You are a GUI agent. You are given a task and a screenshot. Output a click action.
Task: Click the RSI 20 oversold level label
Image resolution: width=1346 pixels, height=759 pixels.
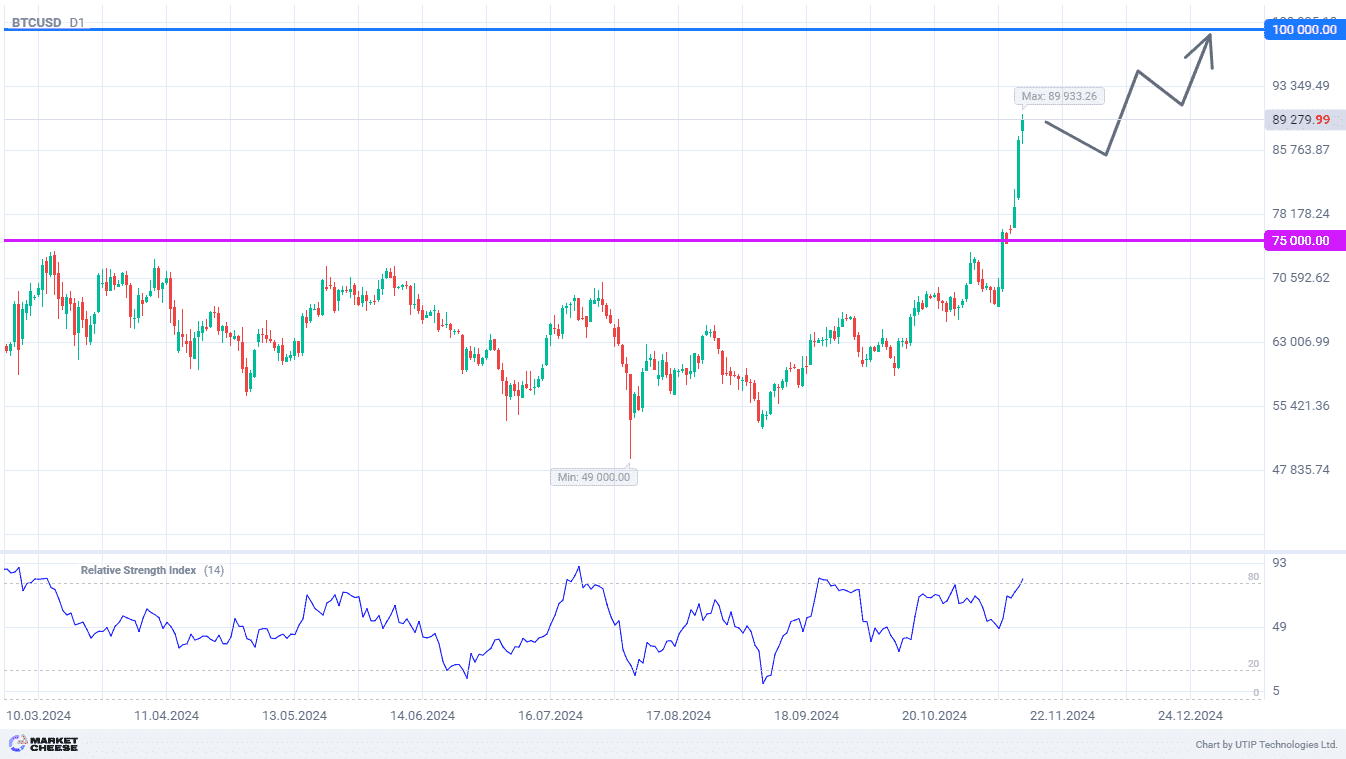click(x=1253, y=664)
